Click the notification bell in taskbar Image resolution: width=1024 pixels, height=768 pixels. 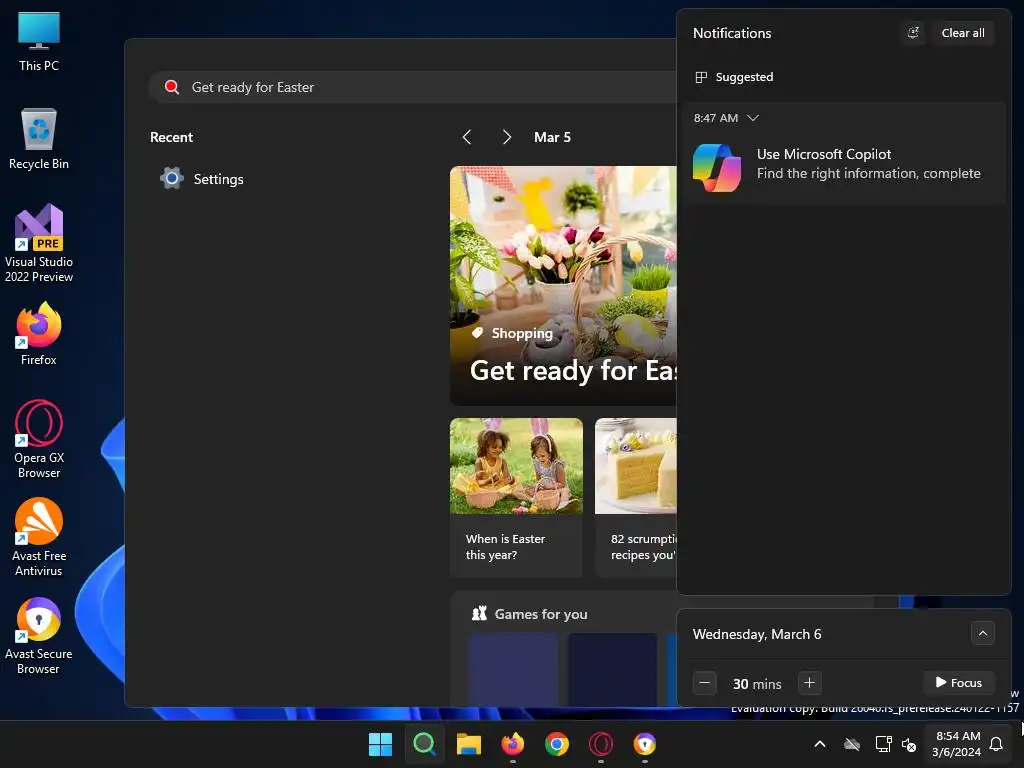point(996,744)
